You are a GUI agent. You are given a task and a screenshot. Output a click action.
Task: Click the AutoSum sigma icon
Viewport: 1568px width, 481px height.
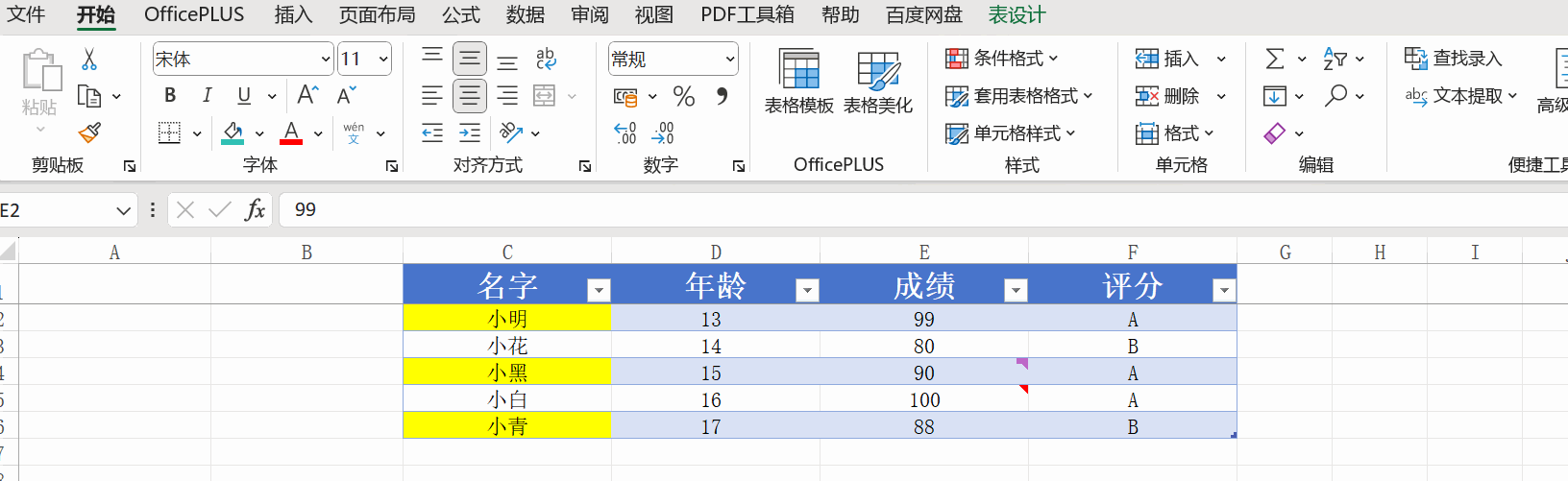tap(1275, 60)
